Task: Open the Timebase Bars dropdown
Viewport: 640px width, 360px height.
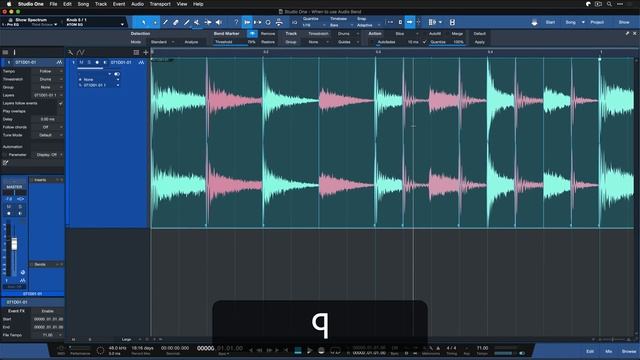Action: (341, 25)
